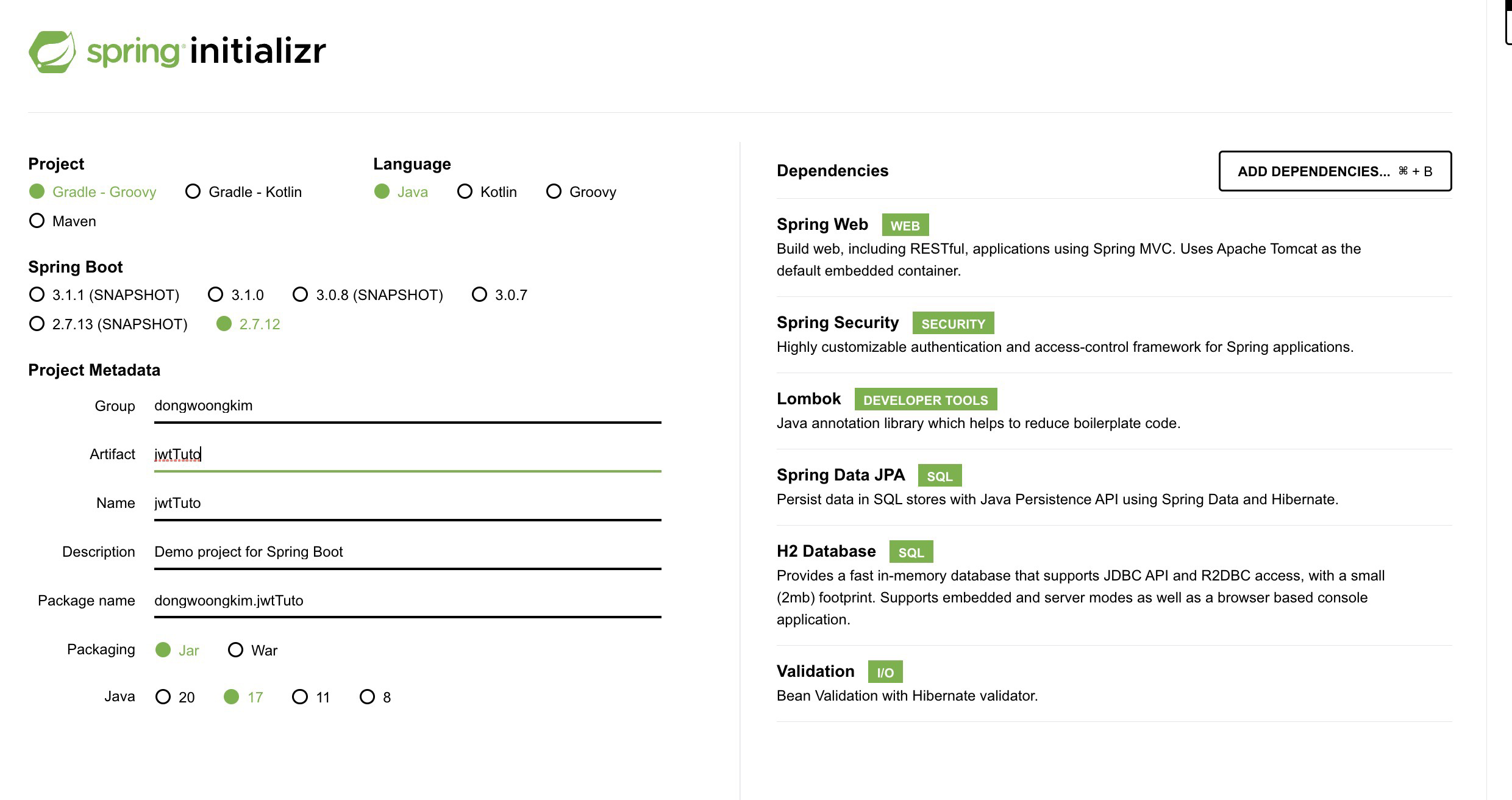Open the Add Dependencies dialog

point(1335,171)
